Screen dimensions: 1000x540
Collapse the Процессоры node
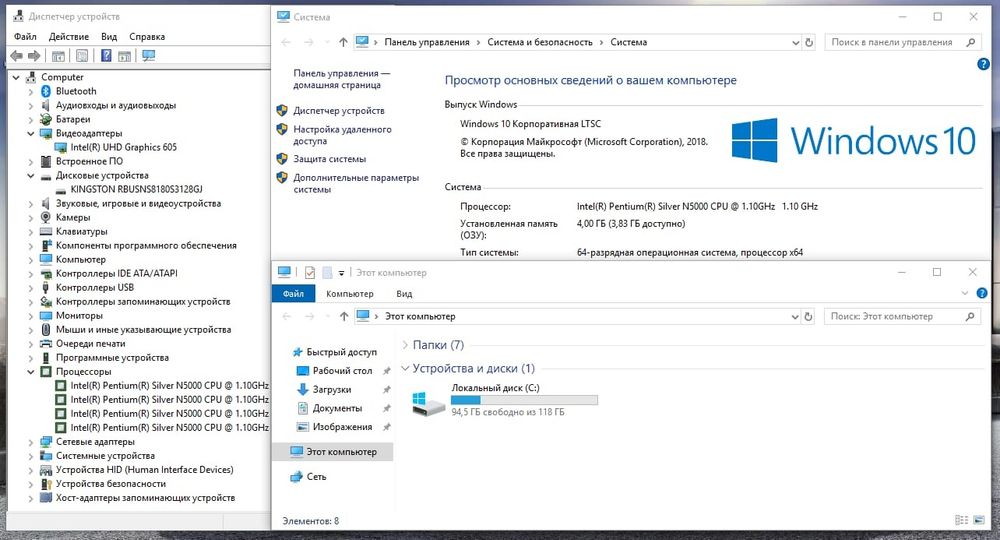pyautogui.click(x=31, y=372)
